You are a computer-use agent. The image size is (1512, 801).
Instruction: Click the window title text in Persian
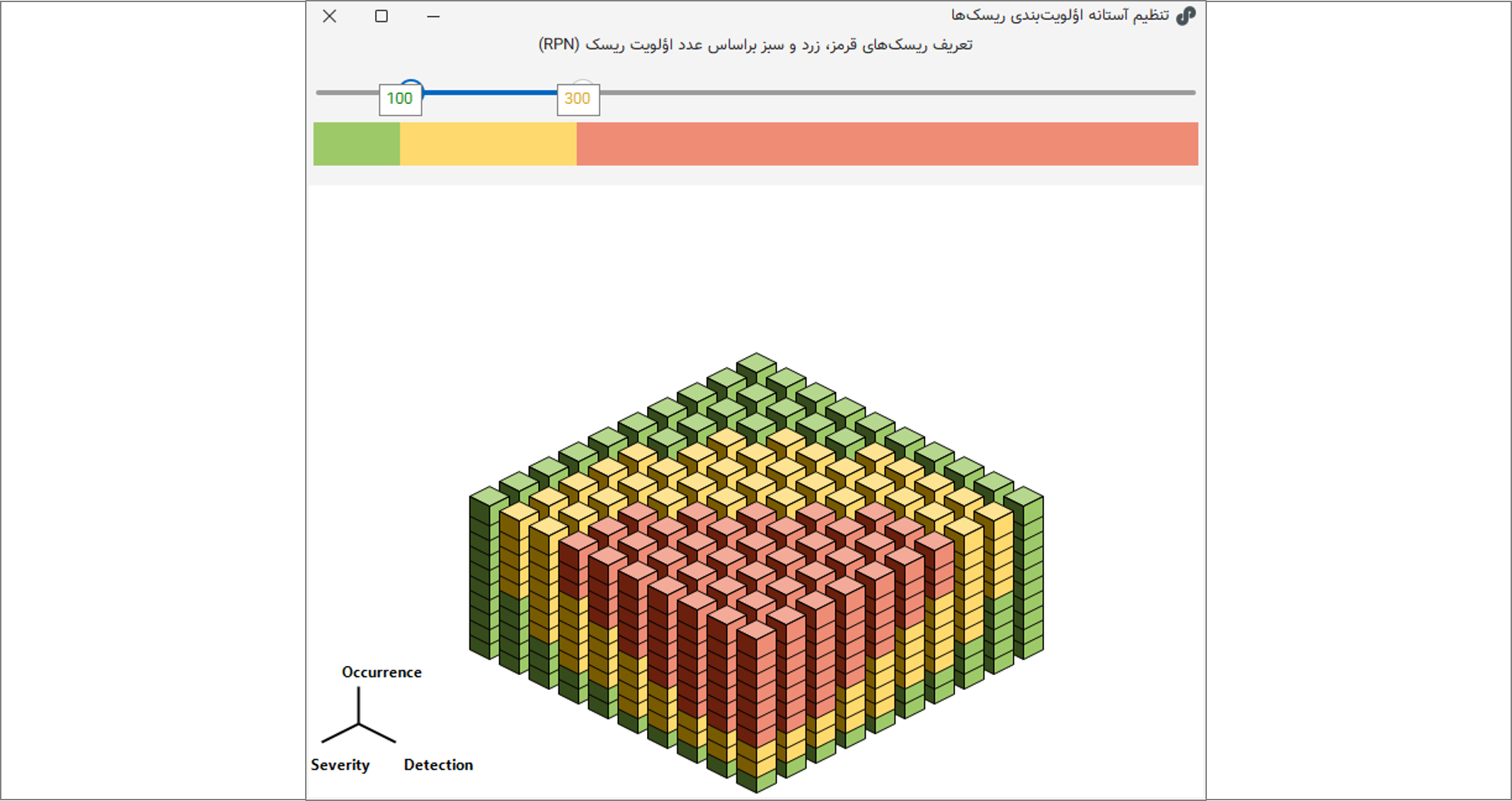1060,15
